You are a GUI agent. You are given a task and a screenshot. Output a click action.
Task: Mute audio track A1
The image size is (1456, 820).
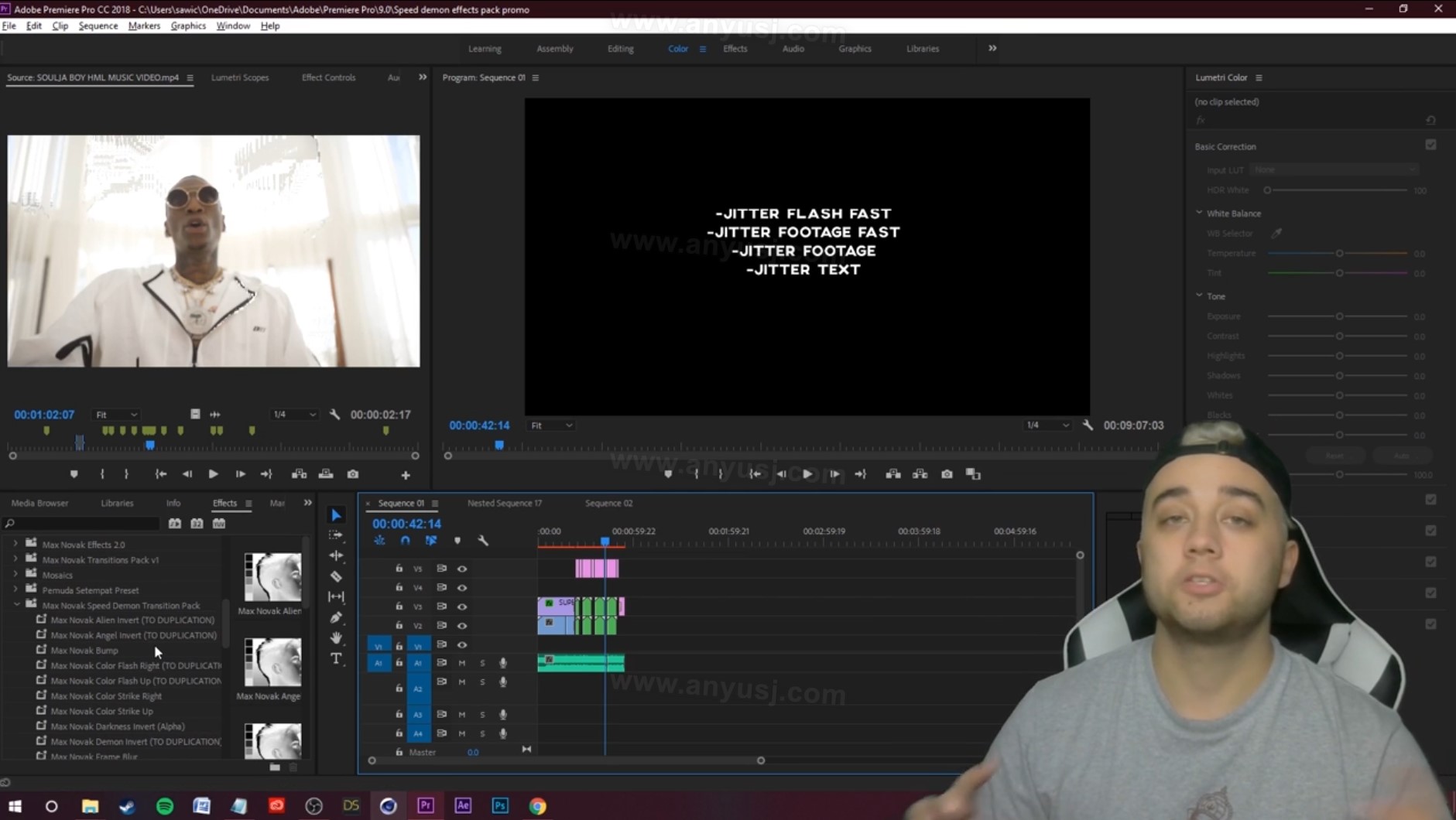coord(462,663)
